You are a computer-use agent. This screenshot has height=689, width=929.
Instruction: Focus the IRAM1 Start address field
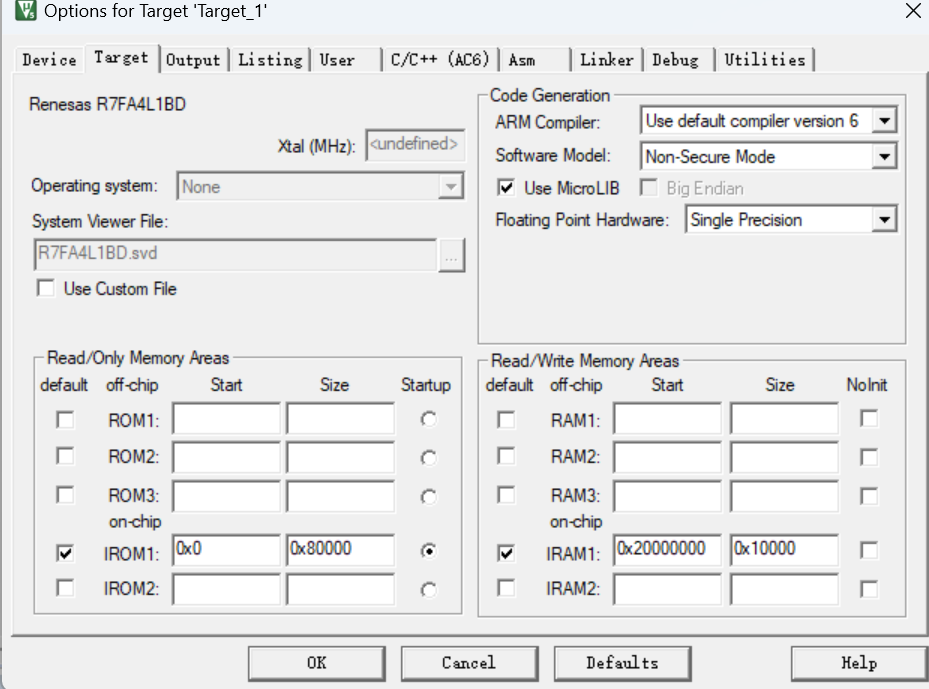667,550
